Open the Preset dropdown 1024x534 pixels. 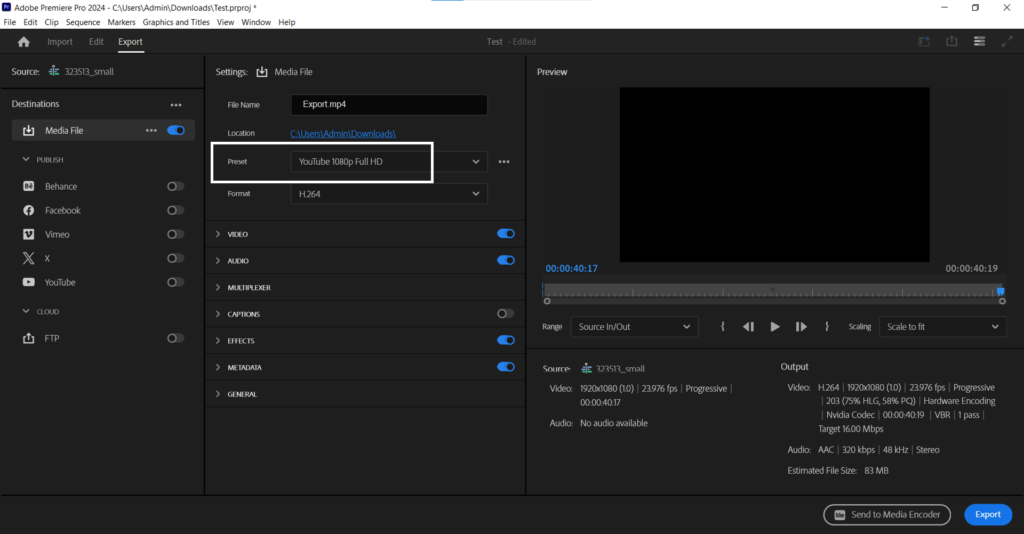click(x=388, y=162)
